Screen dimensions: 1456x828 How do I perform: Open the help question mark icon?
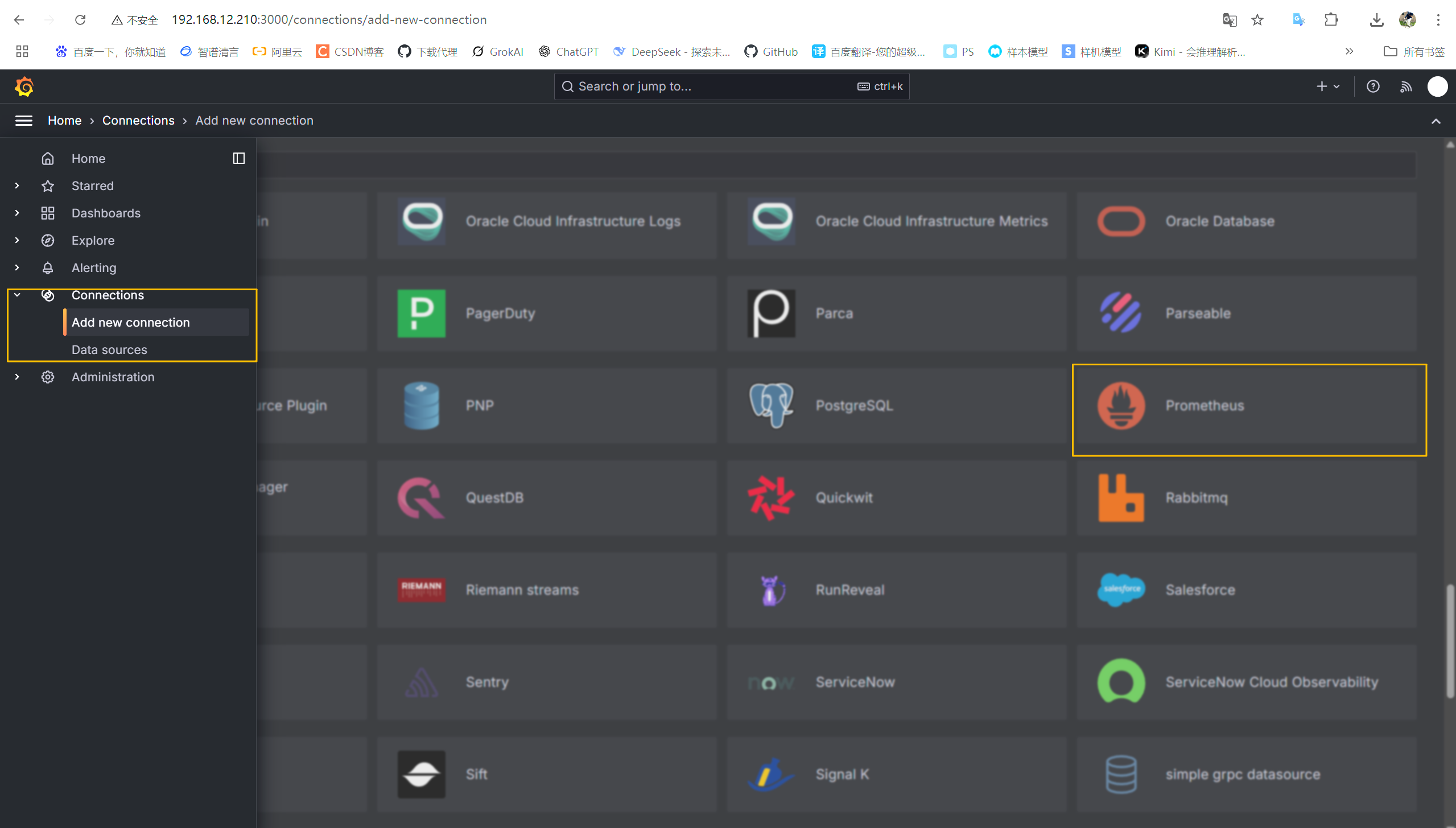click(1373, 86)
